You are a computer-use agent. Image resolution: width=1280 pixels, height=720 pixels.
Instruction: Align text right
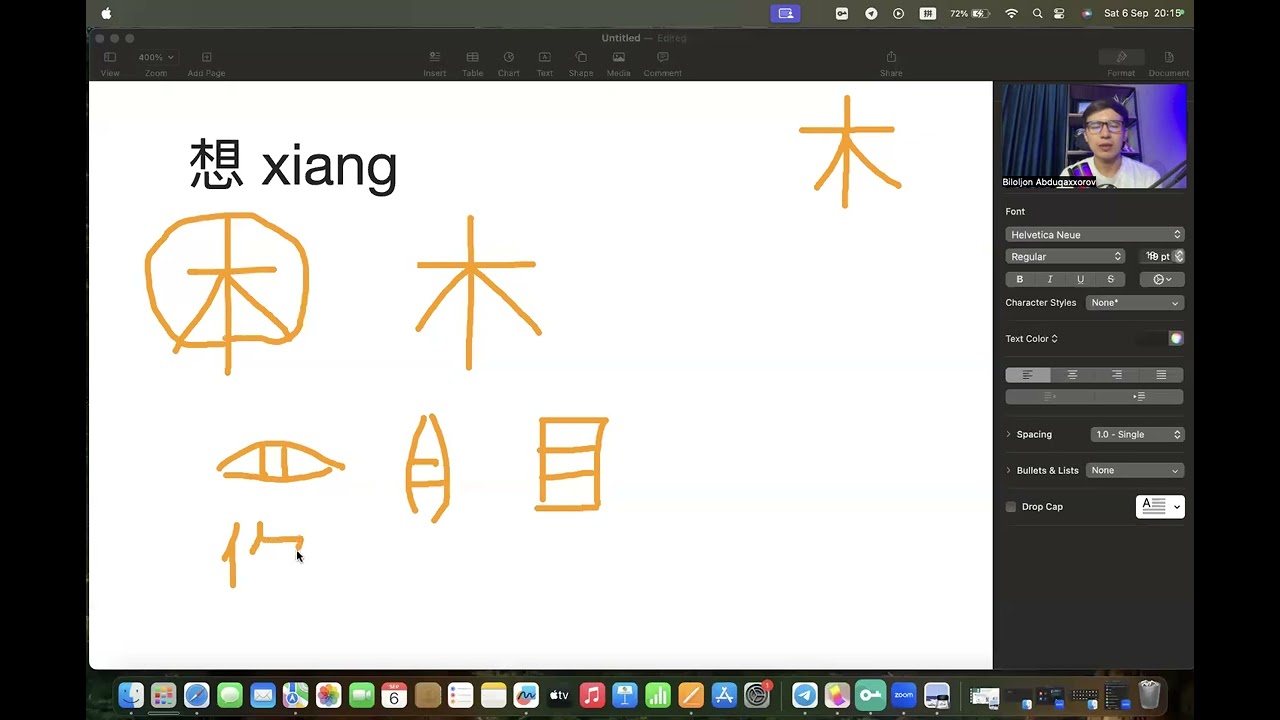point(1116,374)
